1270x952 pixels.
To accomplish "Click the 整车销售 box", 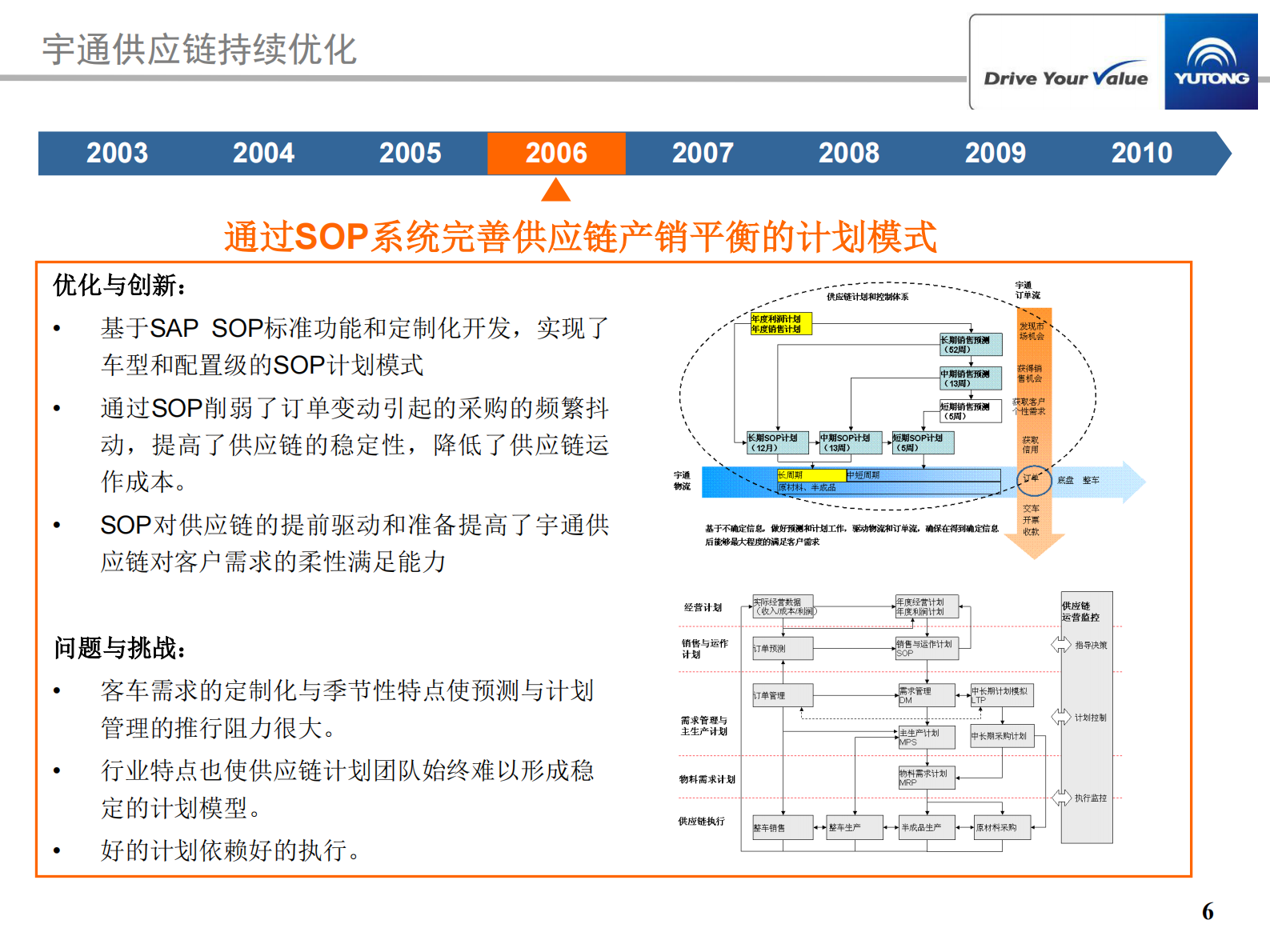I will [x=783, y=827].
